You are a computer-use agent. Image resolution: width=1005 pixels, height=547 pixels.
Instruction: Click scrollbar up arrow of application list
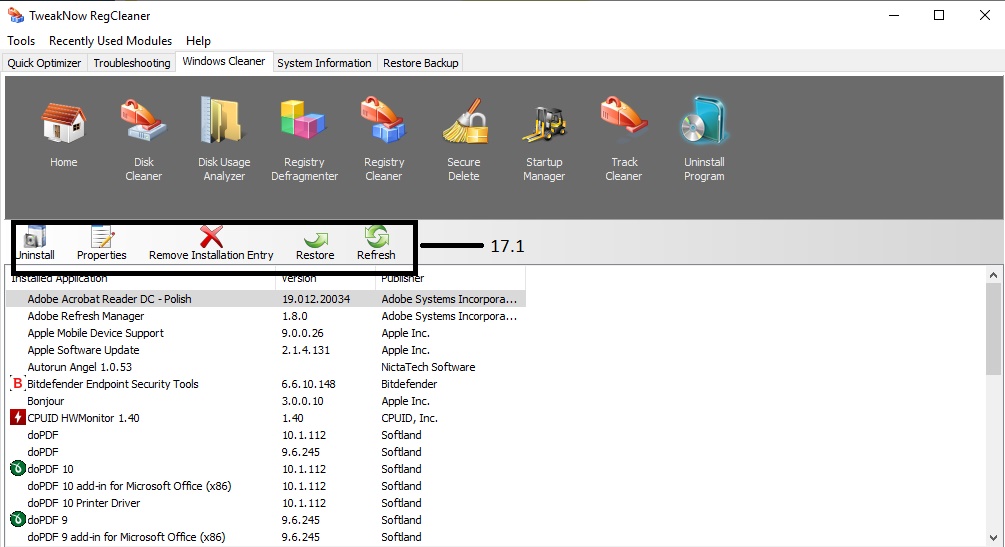[x=993, y=275]
